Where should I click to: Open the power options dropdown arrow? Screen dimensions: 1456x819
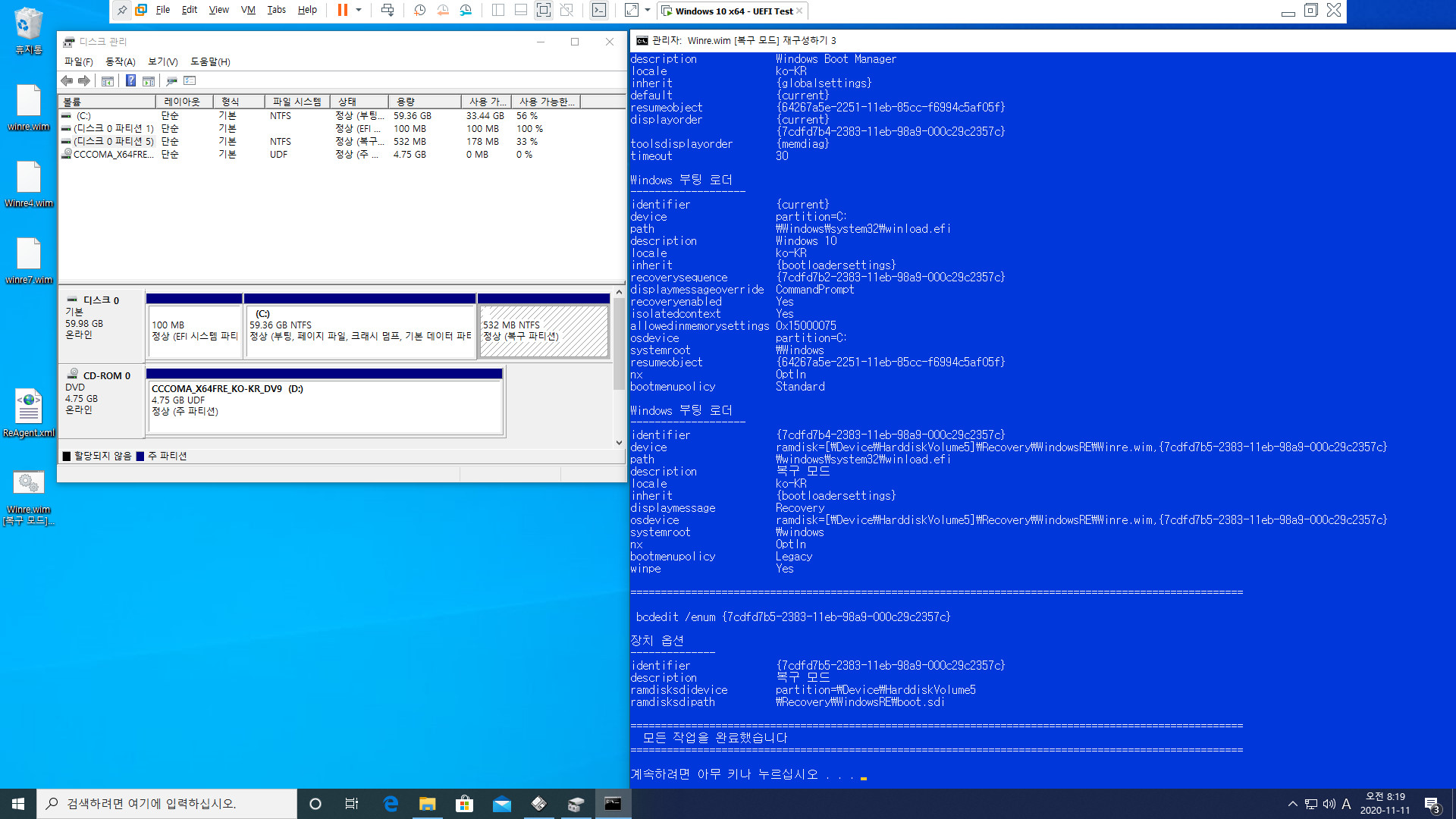359,10
